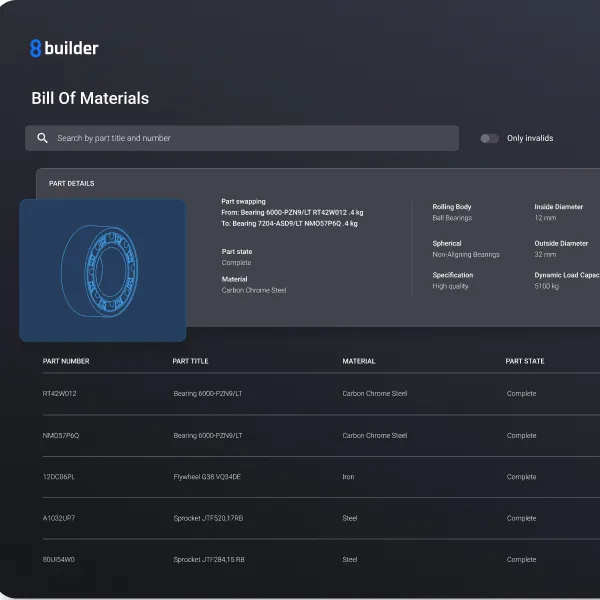Click the PART DETAILS panel header
The image size is (600, 600).
click(x=72, y=184)
